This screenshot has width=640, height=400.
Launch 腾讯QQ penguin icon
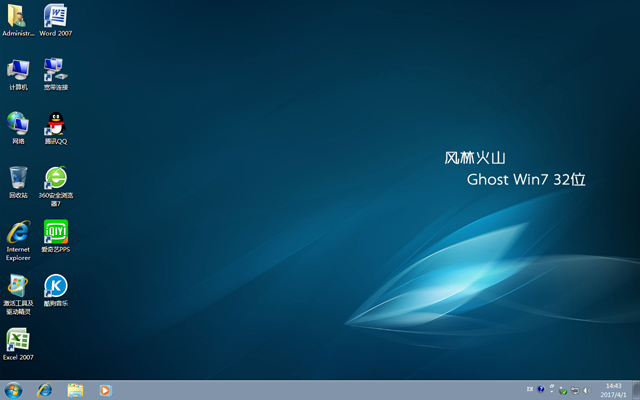[x=55, y=124]
